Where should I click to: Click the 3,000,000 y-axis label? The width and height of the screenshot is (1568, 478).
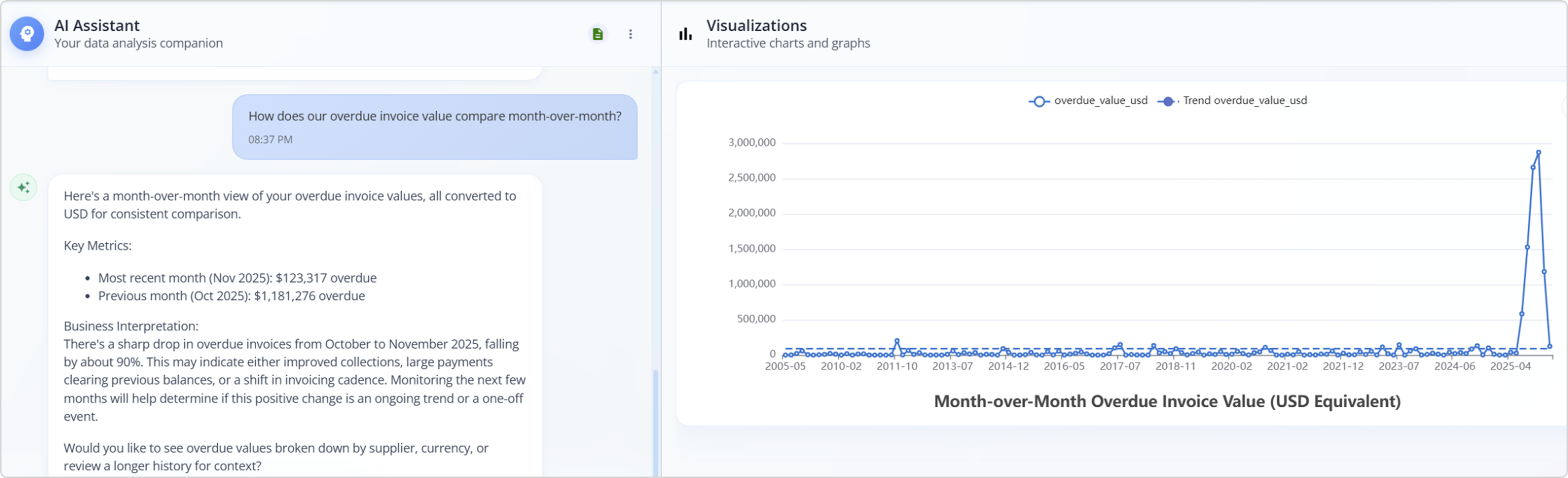(752, 143)
